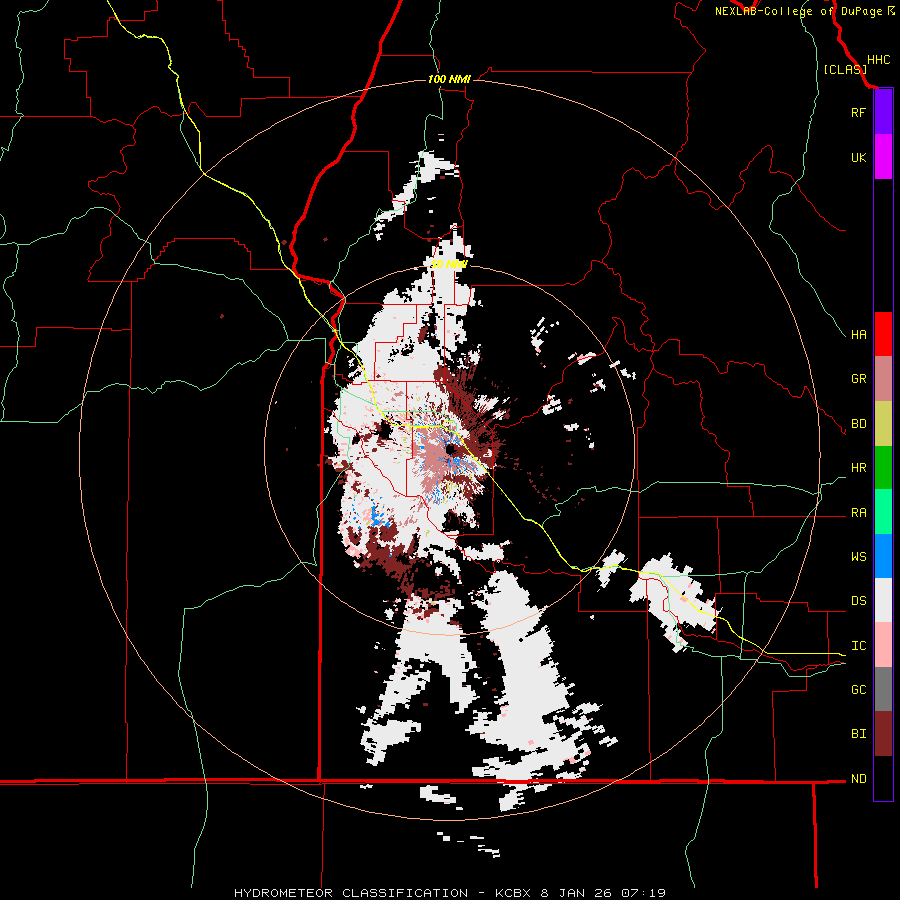Click the DS legend label
900x900 pixels.
[x=858, y=601]
